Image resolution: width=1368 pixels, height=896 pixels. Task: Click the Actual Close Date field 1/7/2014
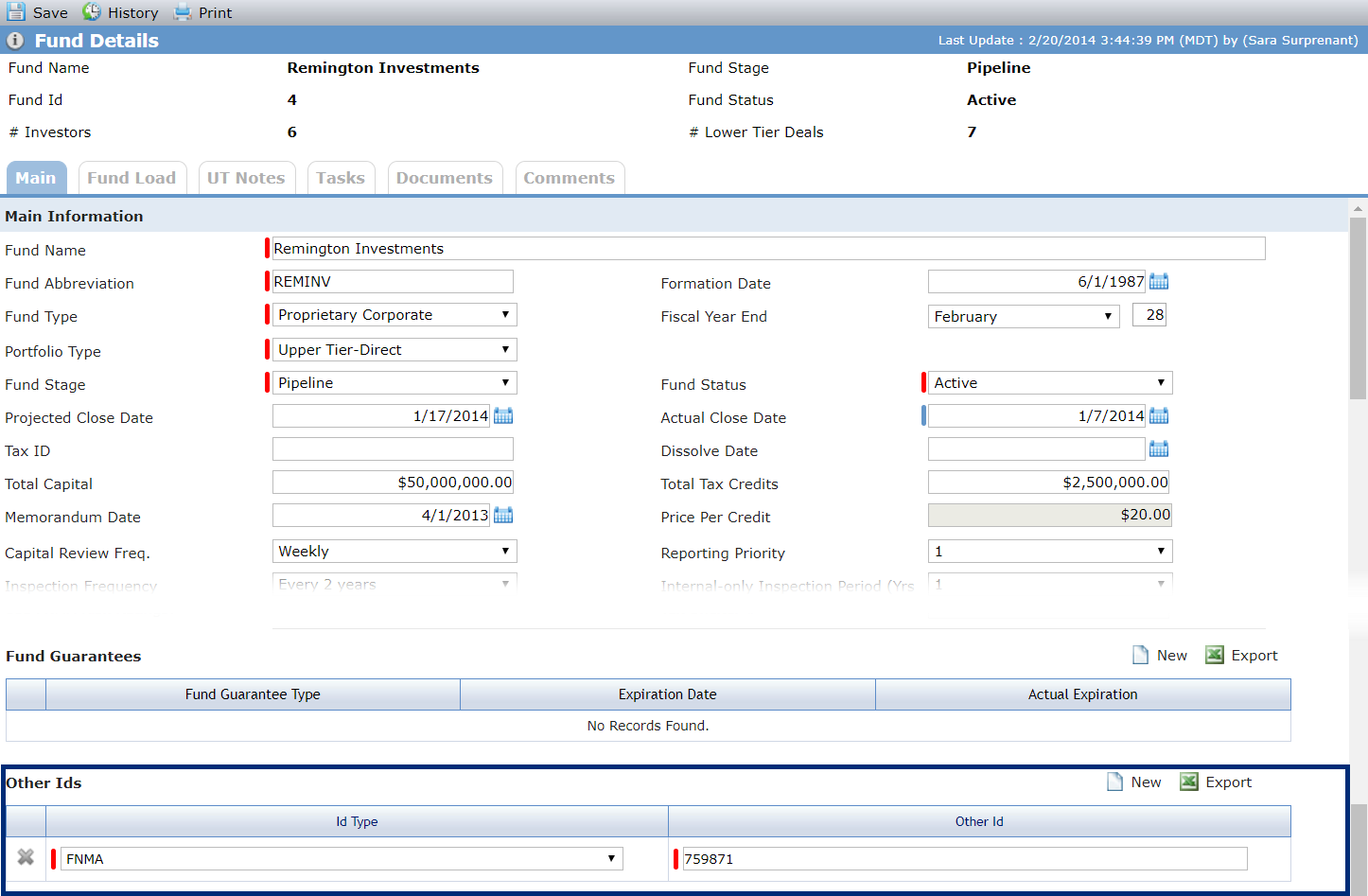point(1037,416)
